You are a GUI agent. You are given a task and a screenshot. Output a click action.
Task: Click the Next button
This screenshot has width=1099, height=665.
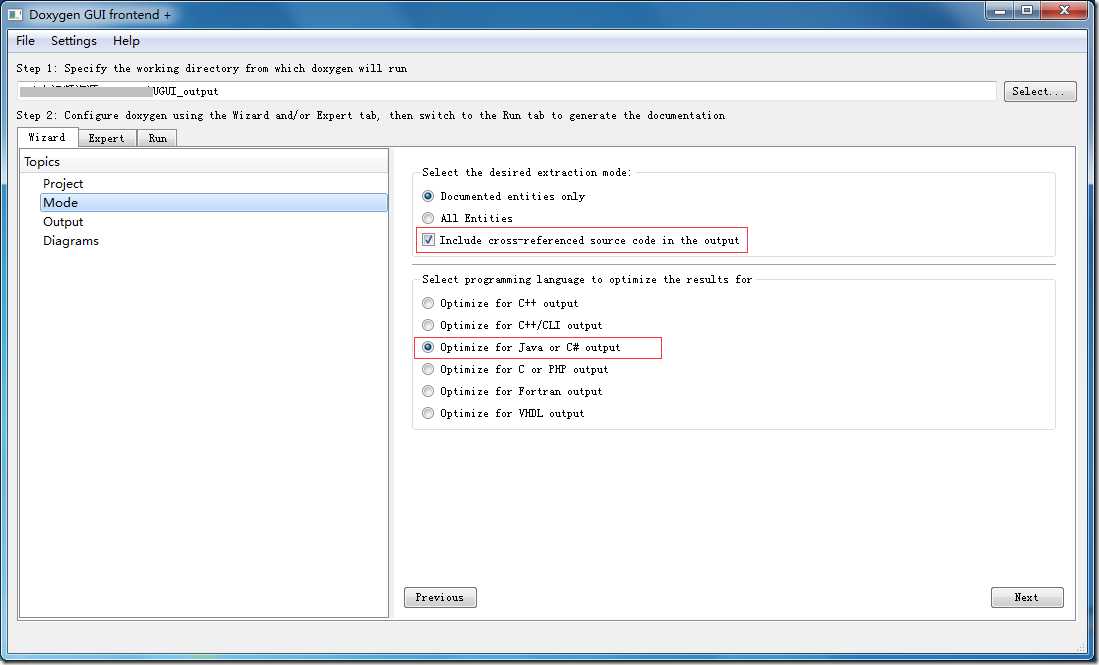(x=1027, y=597)
